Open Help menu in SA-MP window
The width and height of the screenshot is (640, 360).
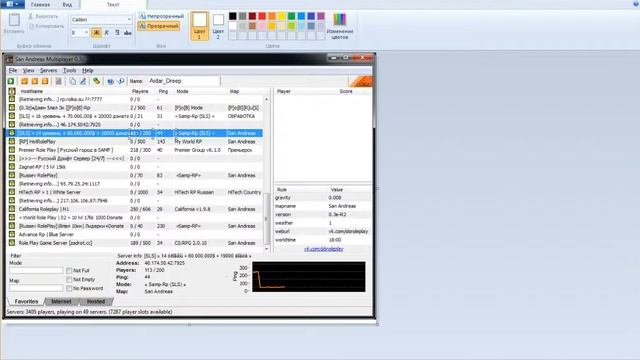pos(87,71)
